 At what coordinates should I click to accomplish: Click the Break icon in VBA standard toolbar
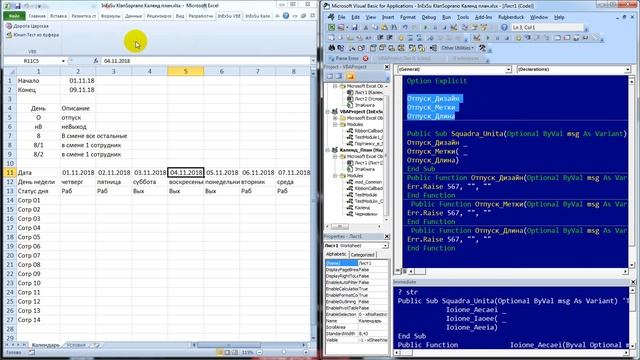point(435,27)
